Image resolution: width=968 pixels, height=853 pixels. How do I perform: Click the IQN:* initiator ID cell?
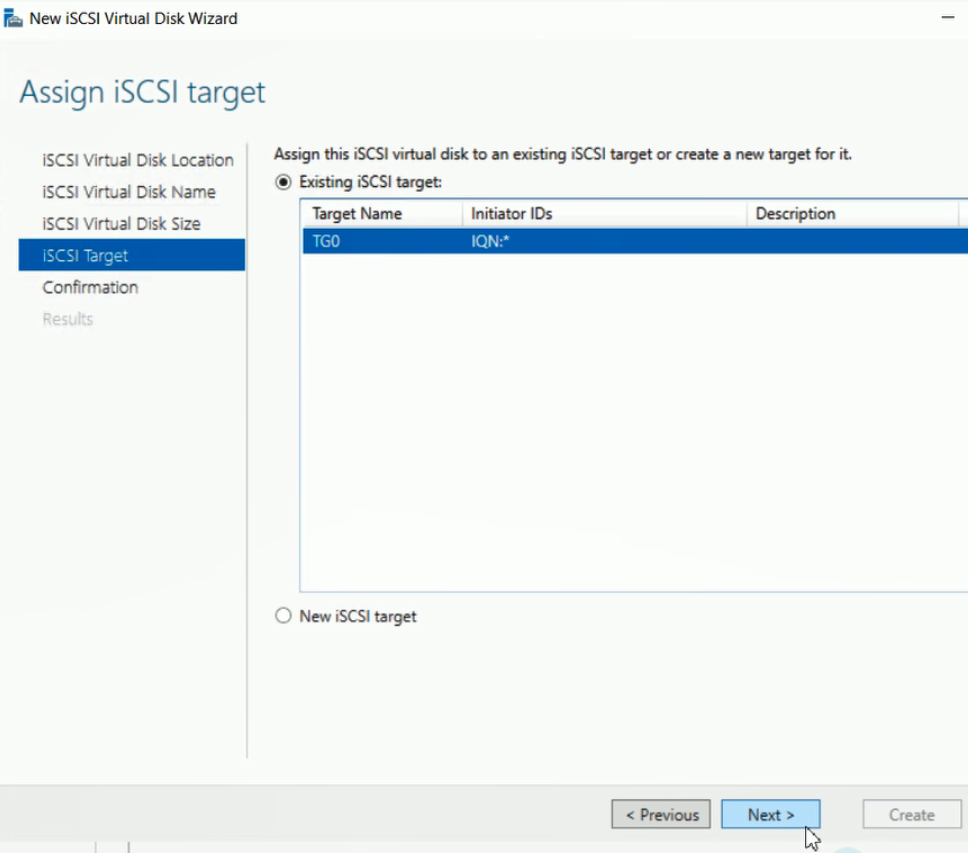pyautogui.click(x=490, y=241)
